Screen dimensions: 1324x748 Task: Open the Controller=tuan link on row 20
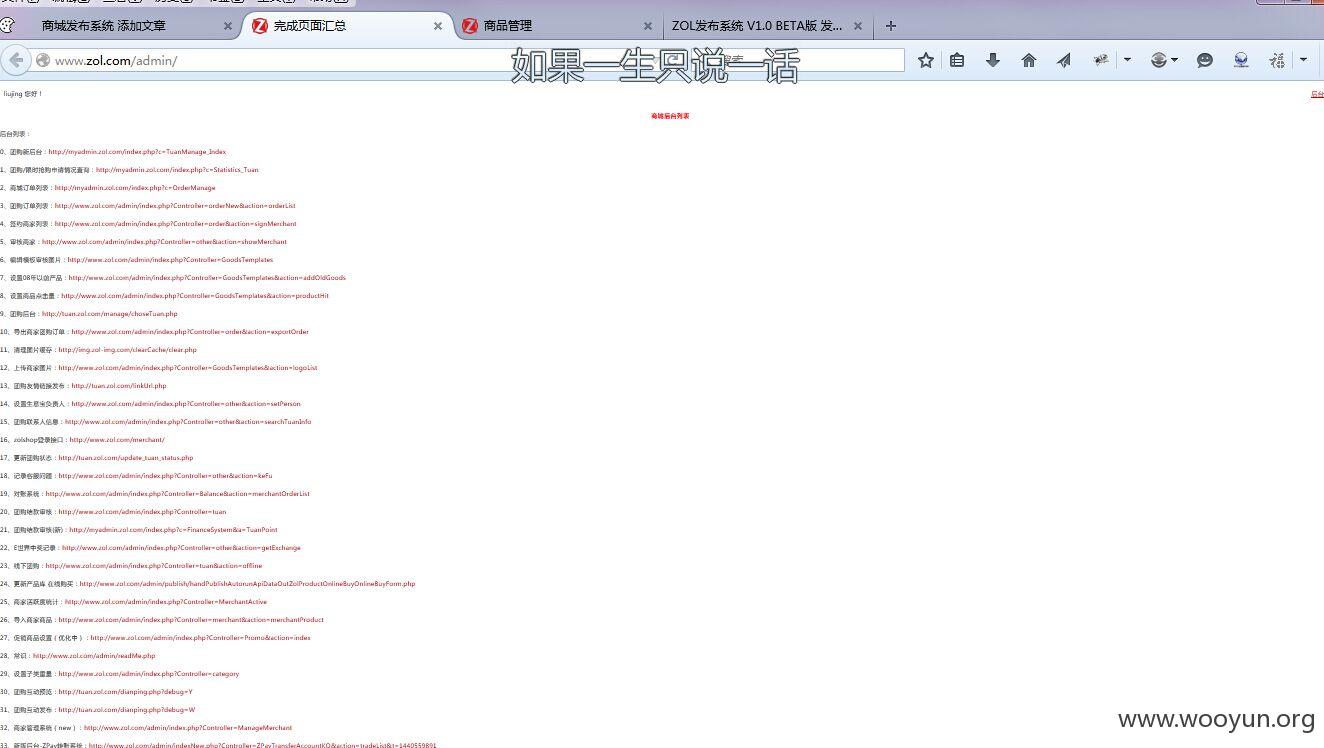[142, 512]
